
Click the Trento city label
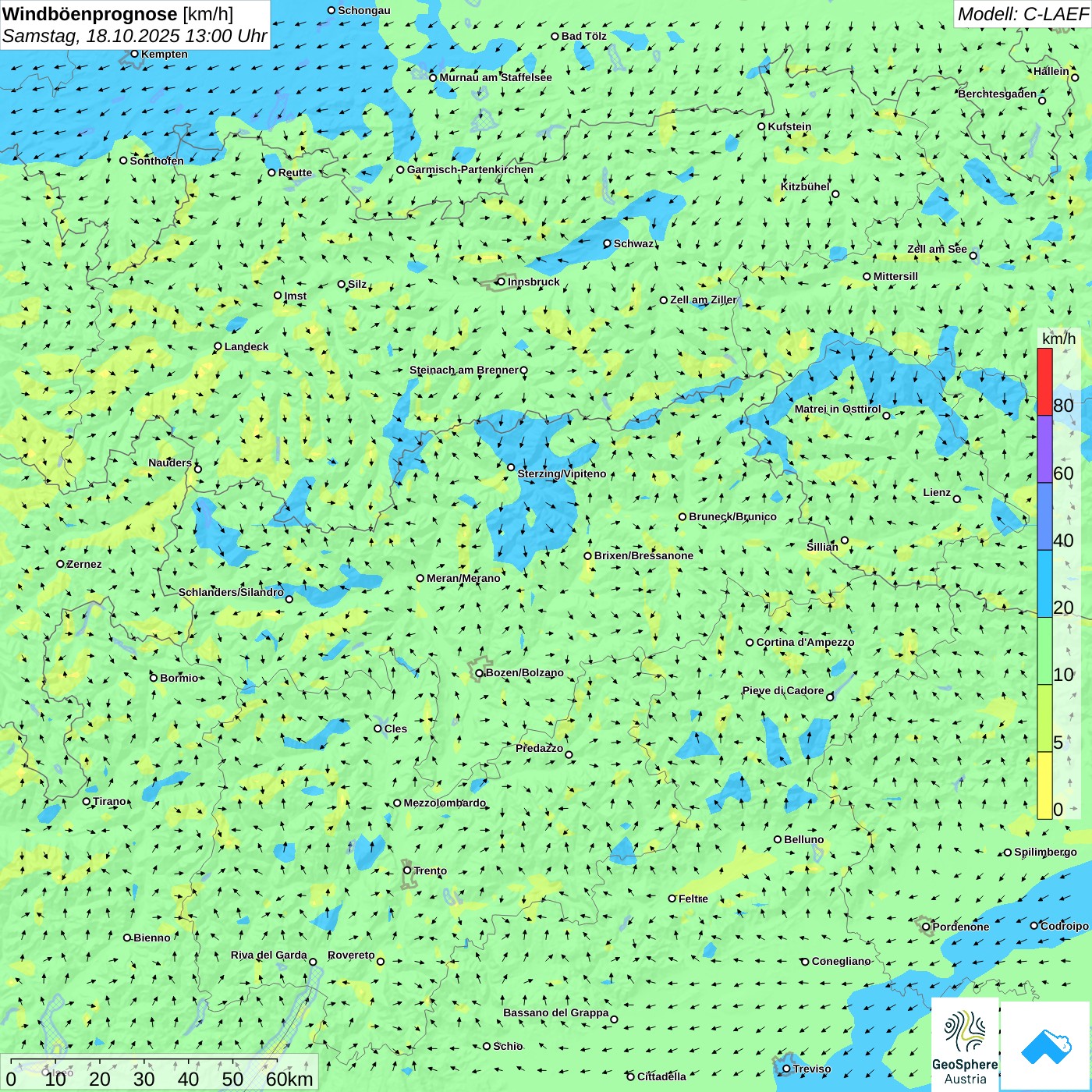(x=431, y=870)
